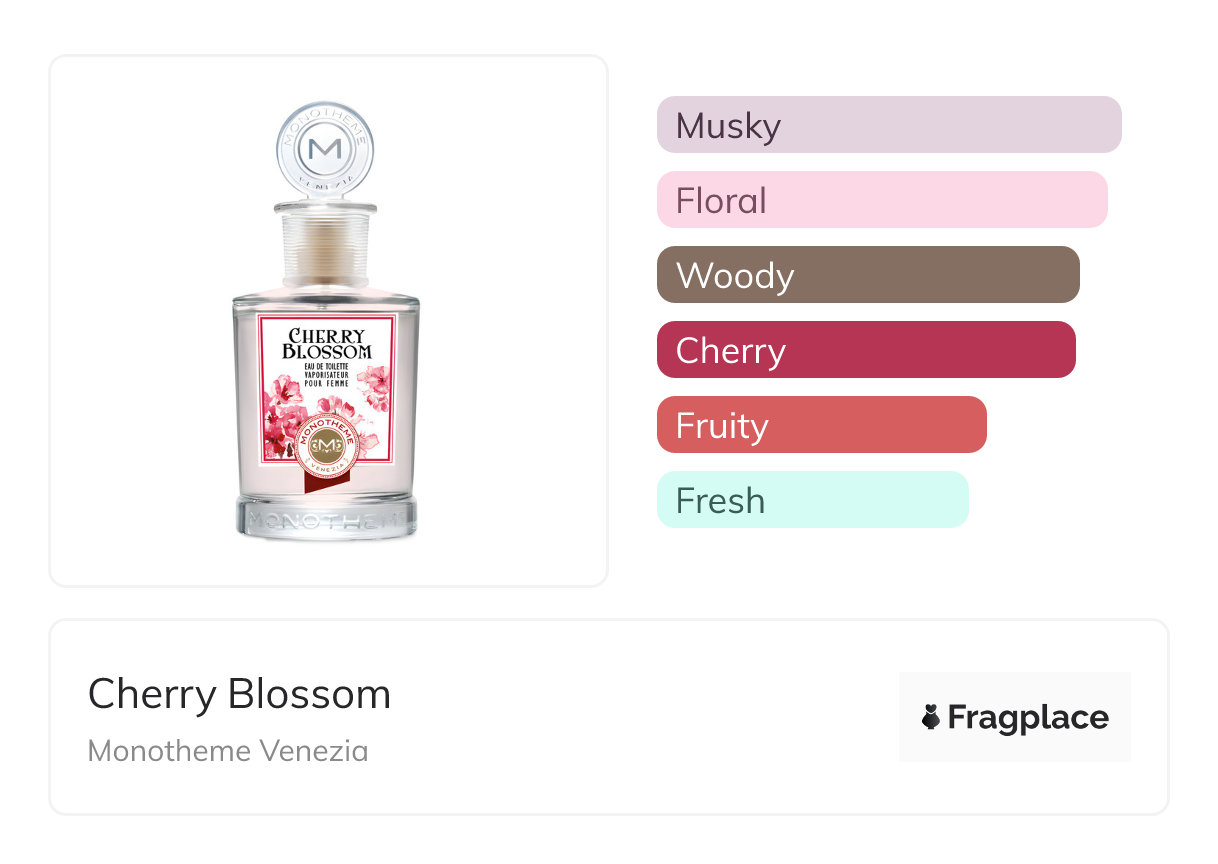Image resolution: width=1218 pixels, height=864 pixels.
Task: Click the round glass bottle stopper
Action: (326, 150)
